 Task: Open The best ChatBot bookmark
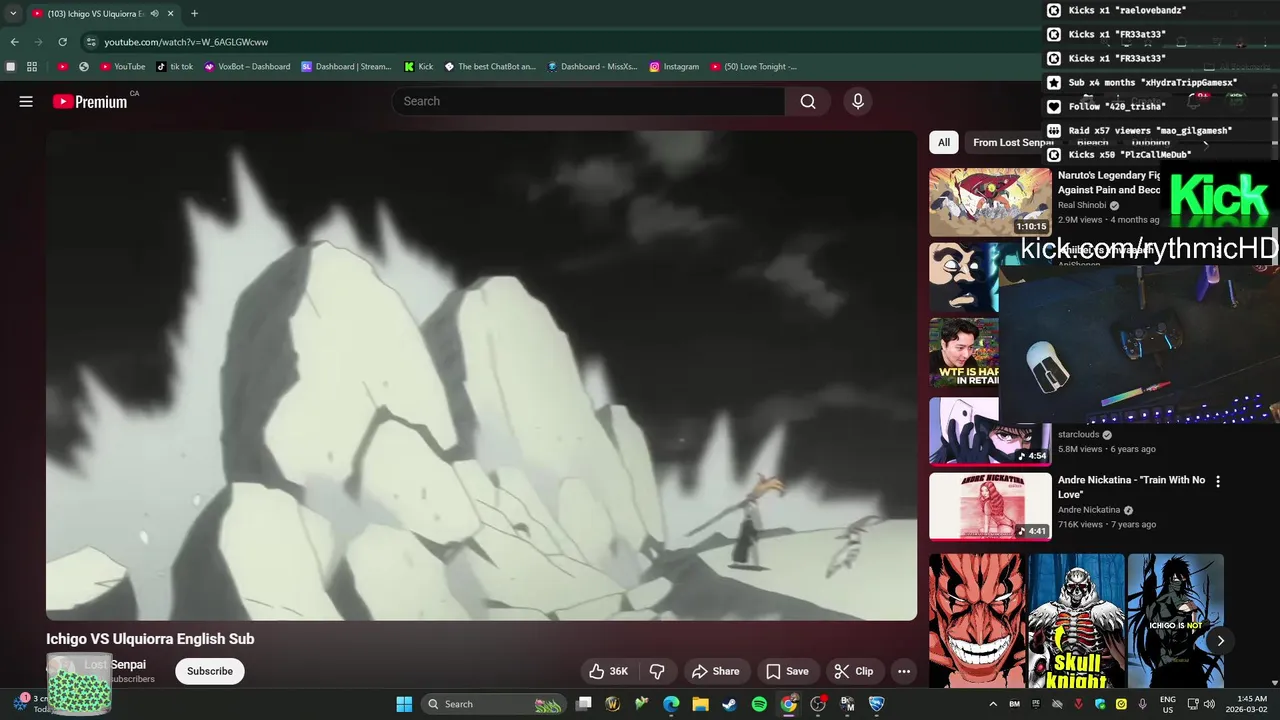click(490, 67)
